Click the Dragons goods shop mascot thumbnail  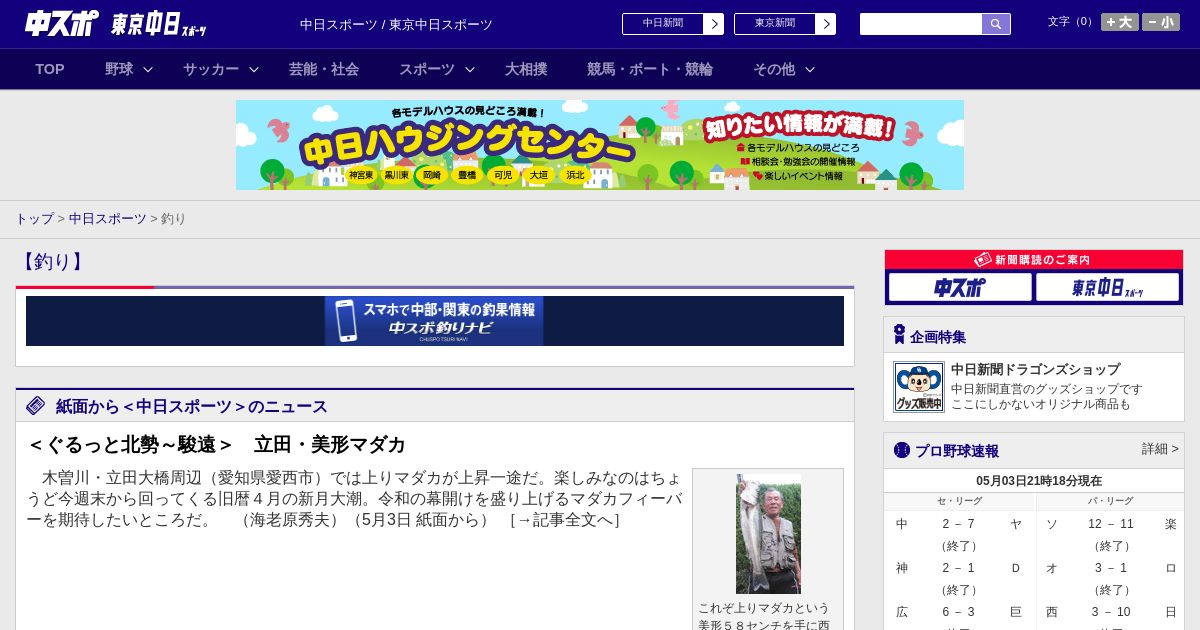point(919,387)
